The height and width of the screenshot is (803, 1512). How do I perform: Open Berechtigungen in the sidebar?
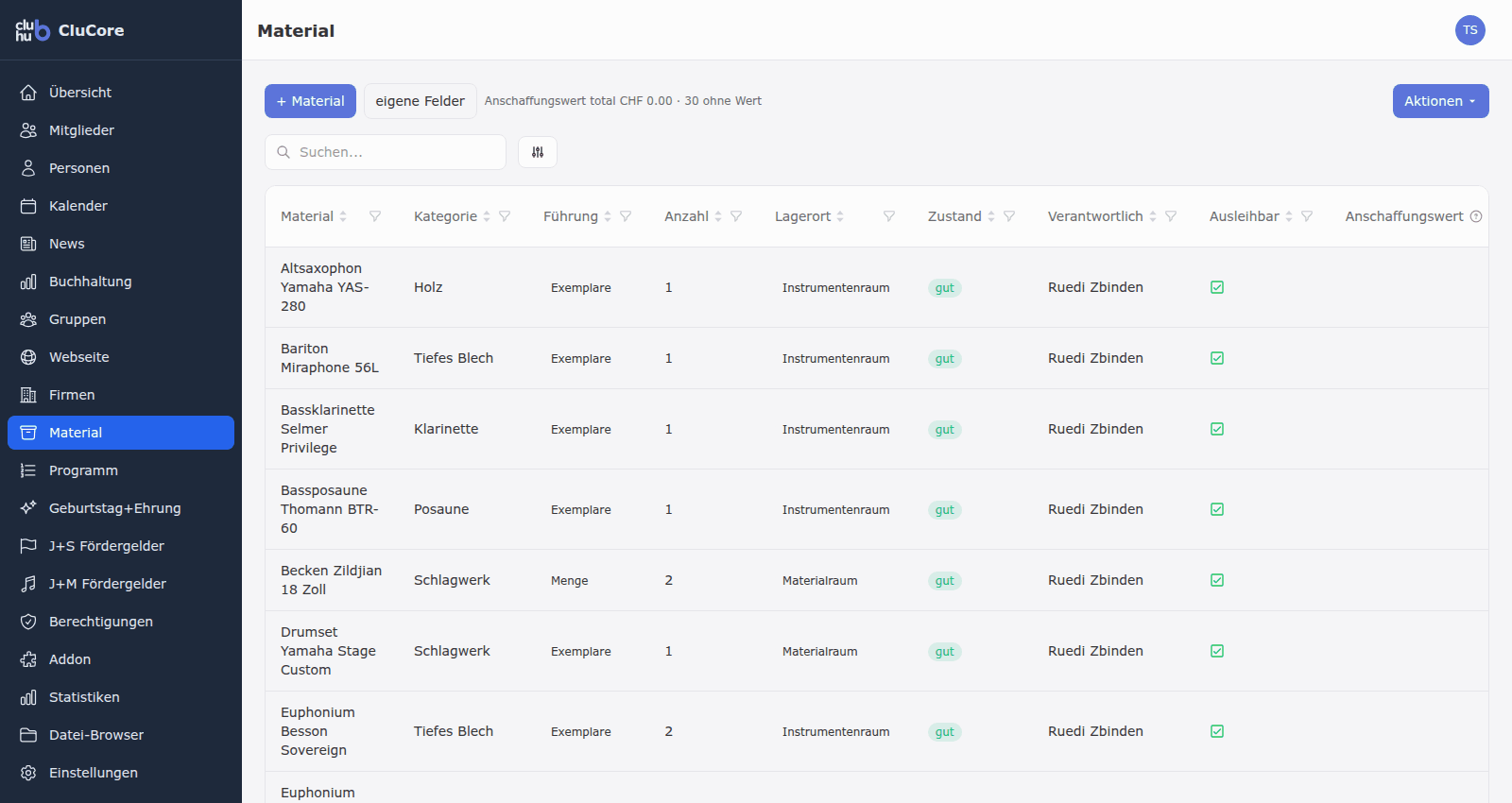tap(121, 622)
